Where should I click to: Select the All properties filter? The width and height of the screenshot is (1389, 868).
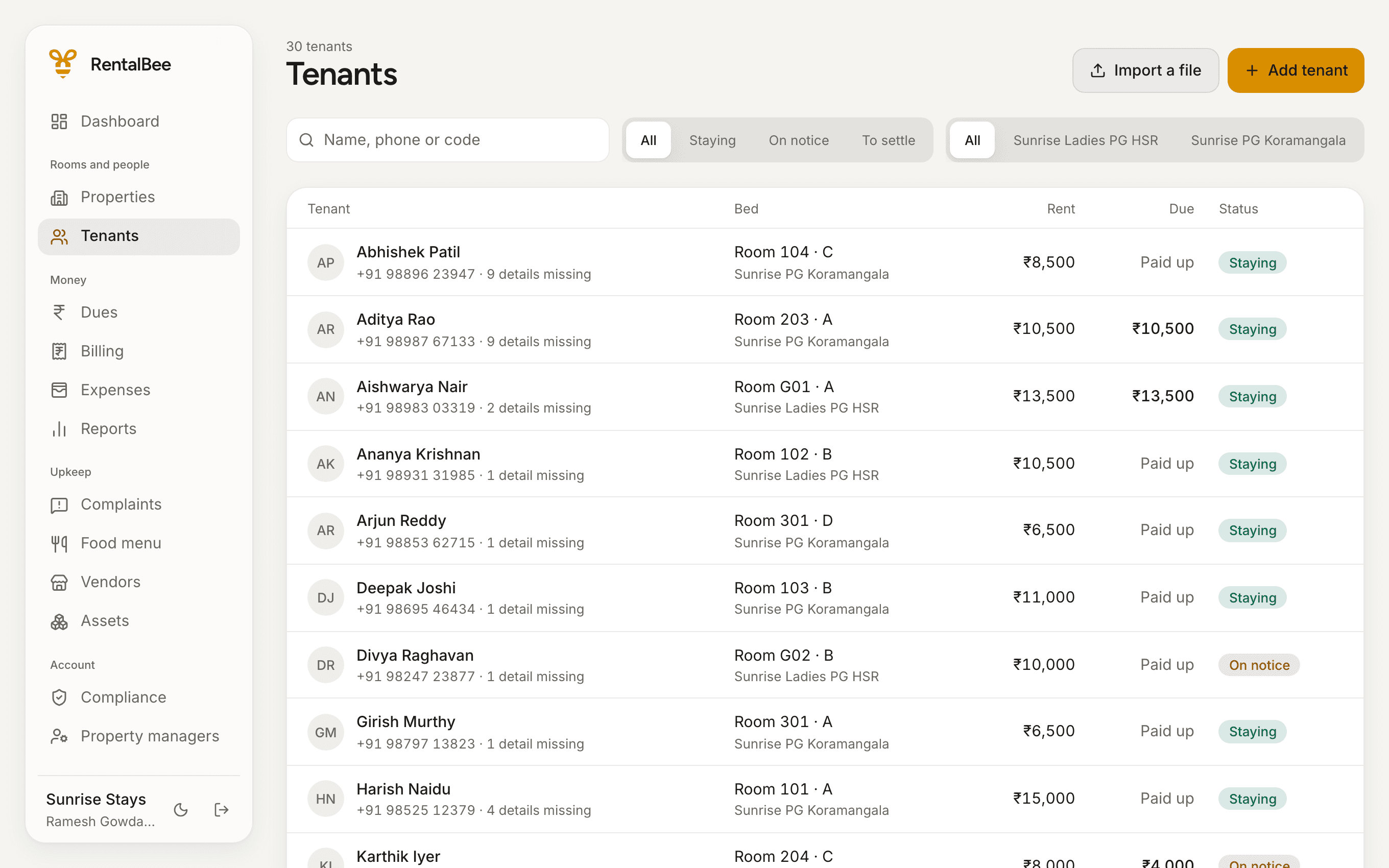point(972,140)
